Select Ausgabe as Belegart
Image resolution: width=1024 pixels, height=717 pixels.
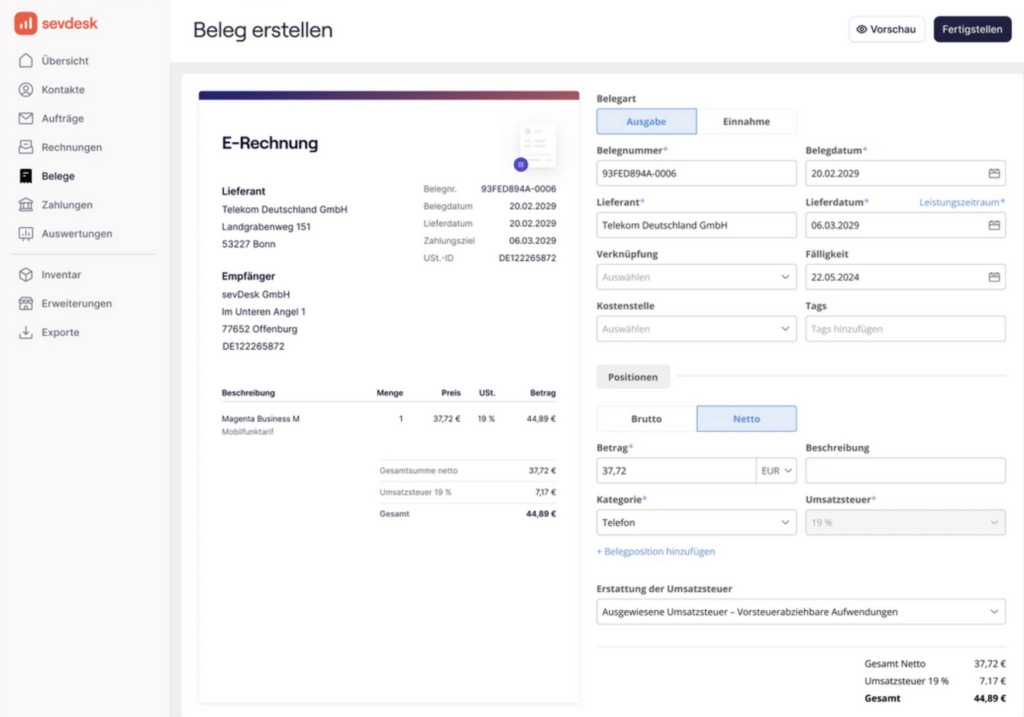(646, 122)
